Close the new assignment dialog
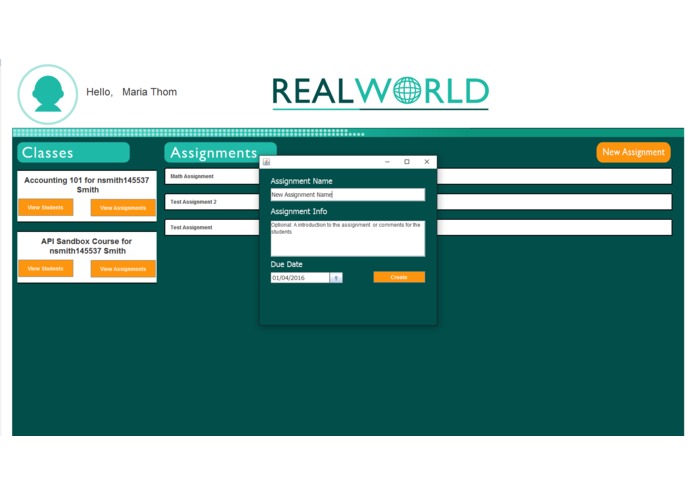The image size is (695, 494). (x=427, y=162)
